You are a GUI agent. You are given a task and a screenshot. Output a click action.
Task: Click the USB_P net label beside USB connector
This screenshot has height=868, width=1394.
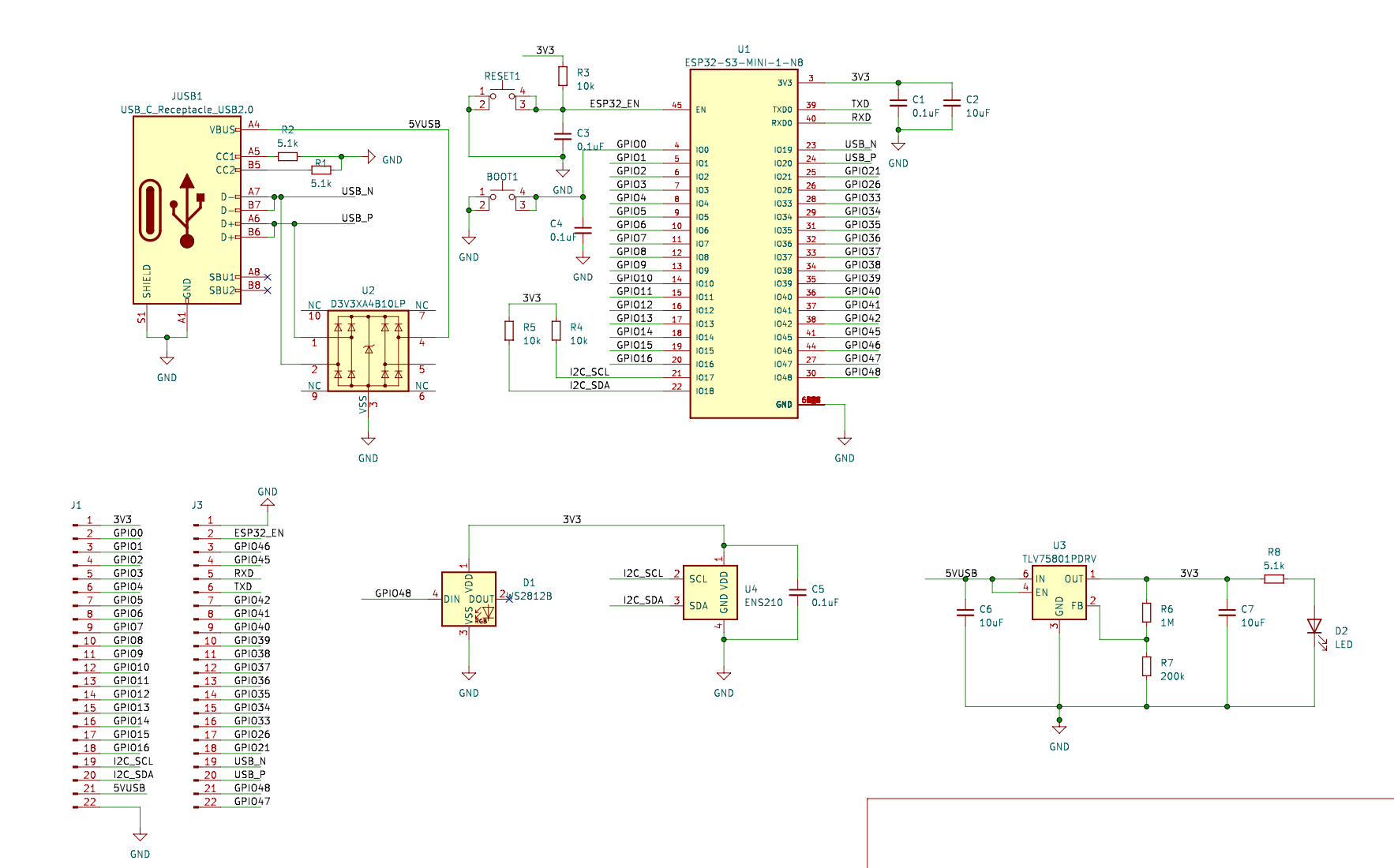(358, 218)
